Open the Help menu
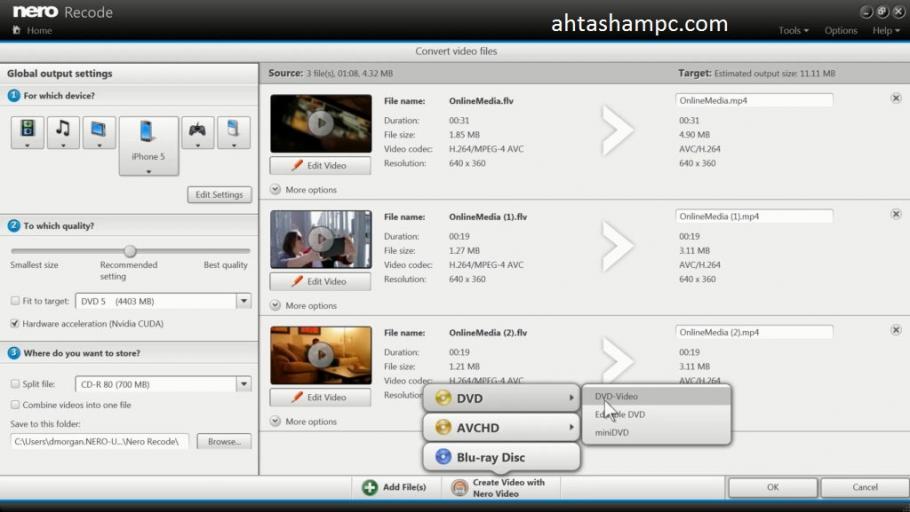The image size is (910, 512). point(886,30)
